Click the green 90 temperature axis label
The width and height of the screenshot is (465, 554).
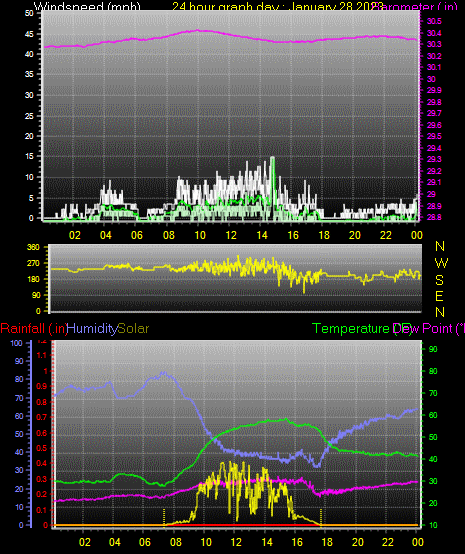click(x=433, y=349)
